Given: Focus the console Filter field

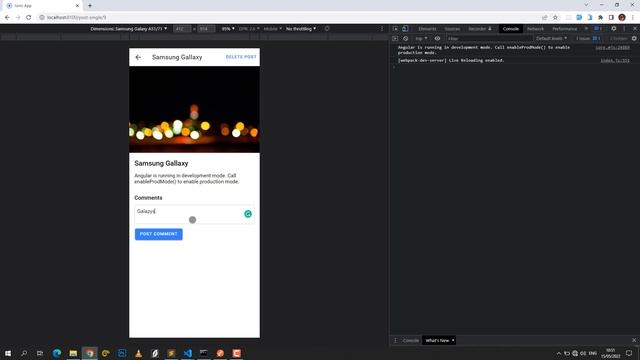Looking at the screenshot, I should point(489,38).
